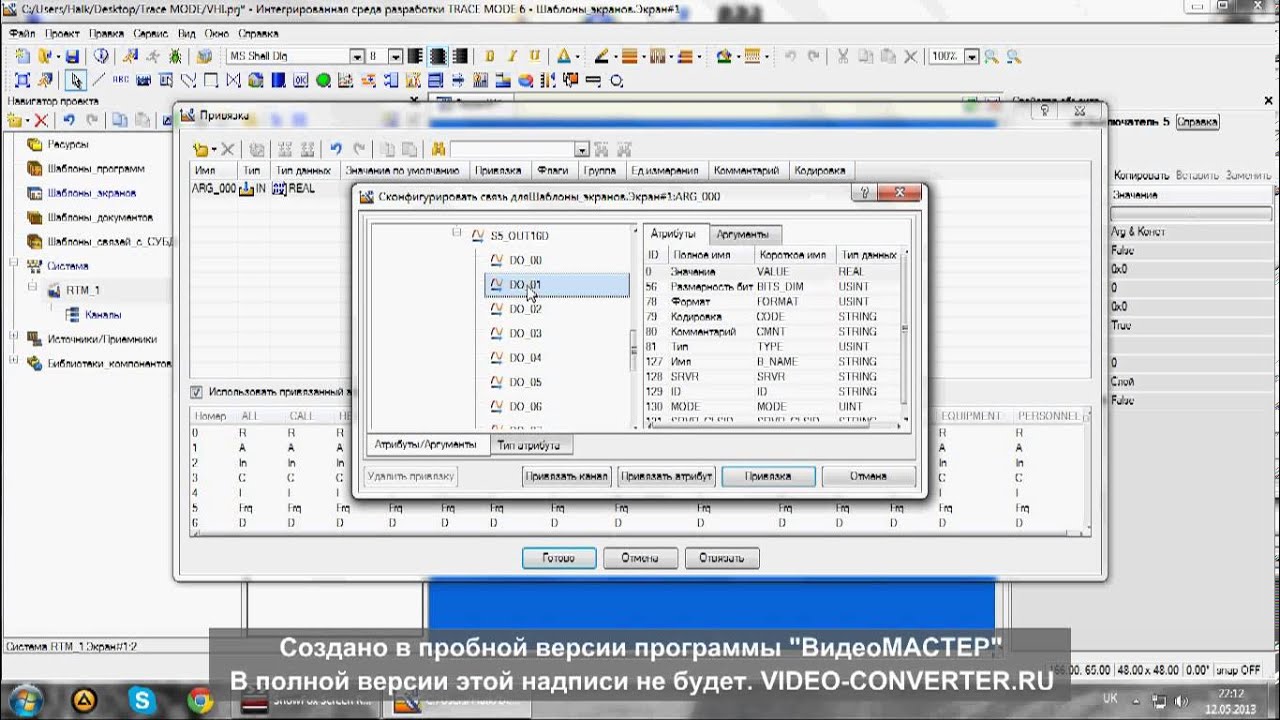This screenshot has height=720, width=1280.
Task: Click the Привязать канал button
Action: [566, 476]
